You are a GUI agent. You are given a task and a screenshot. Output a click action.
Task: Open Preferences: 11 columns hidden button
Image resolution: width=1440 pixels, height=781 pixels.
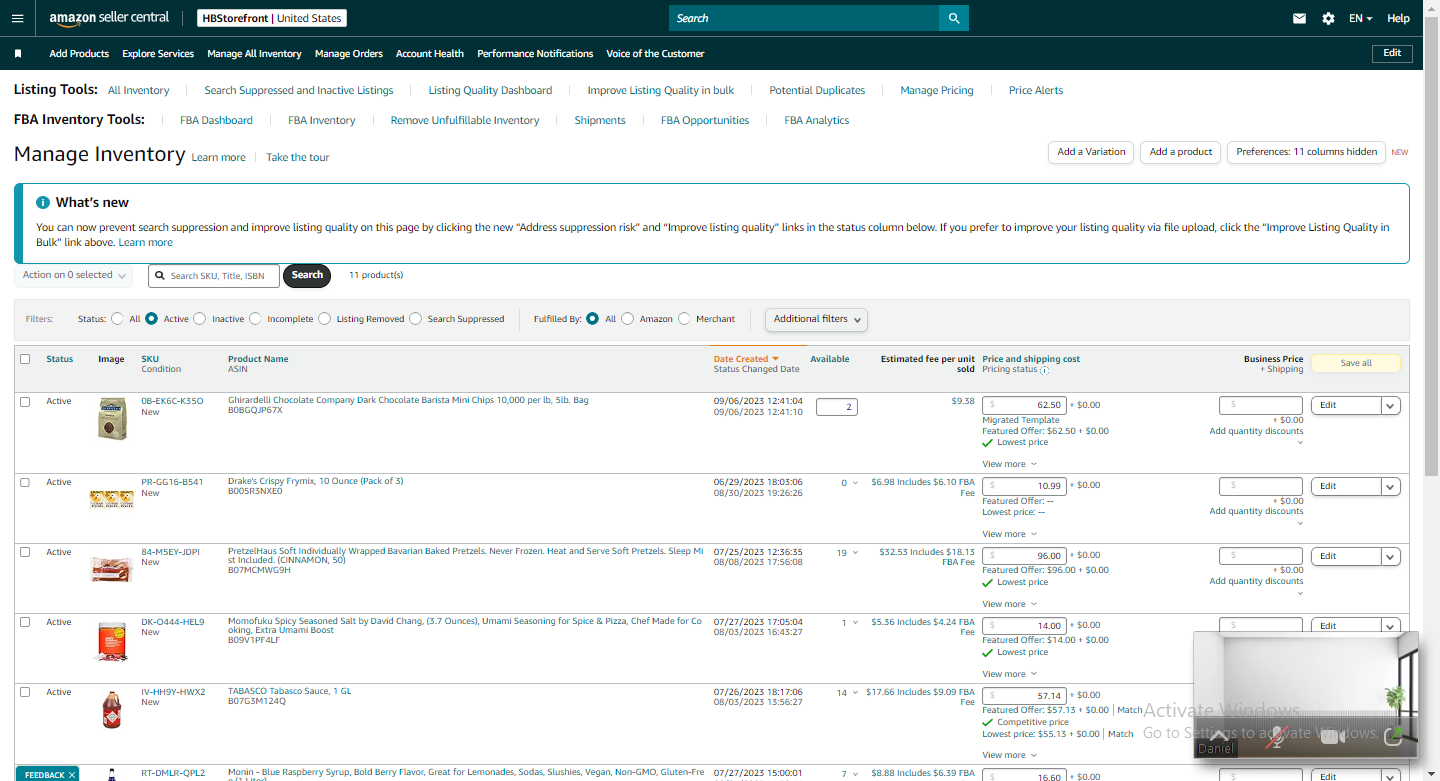(1306, 152)
